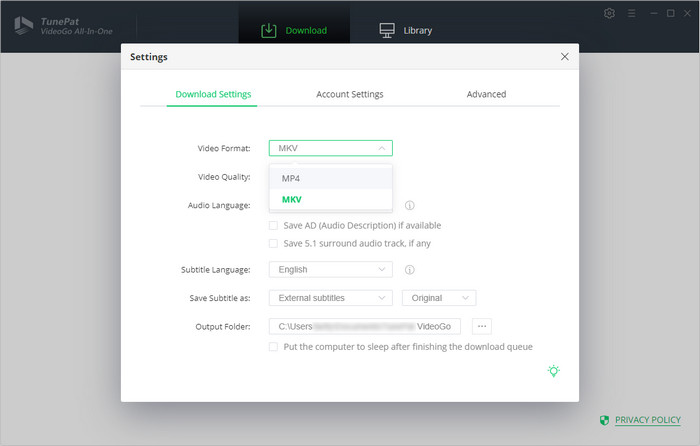Switch to the Advanced tab
This screenshot has width=700, height=446.
pyautogui.click(x=486, y=94)
